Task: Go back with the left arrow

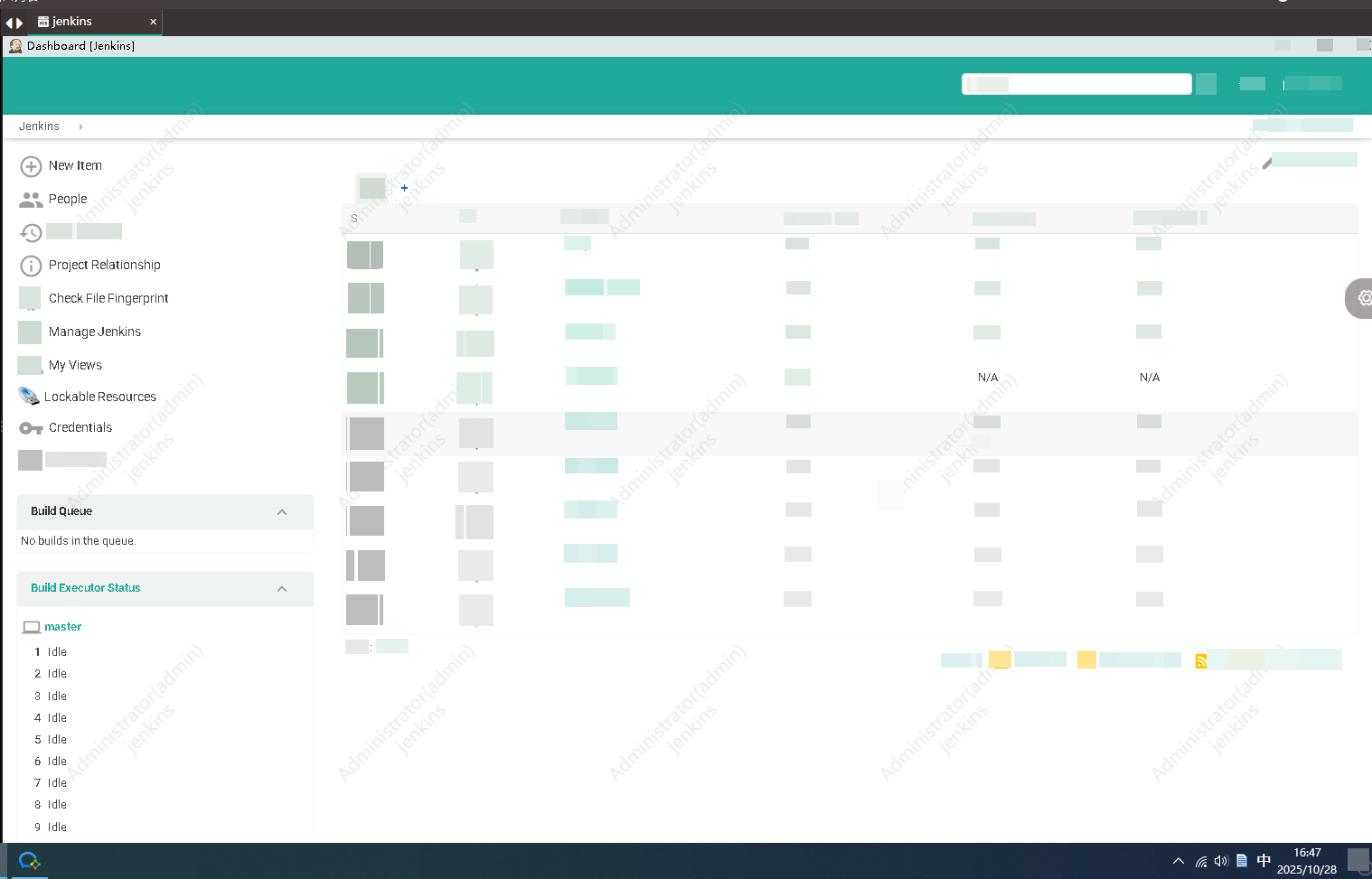Action: tap(9, 23)
